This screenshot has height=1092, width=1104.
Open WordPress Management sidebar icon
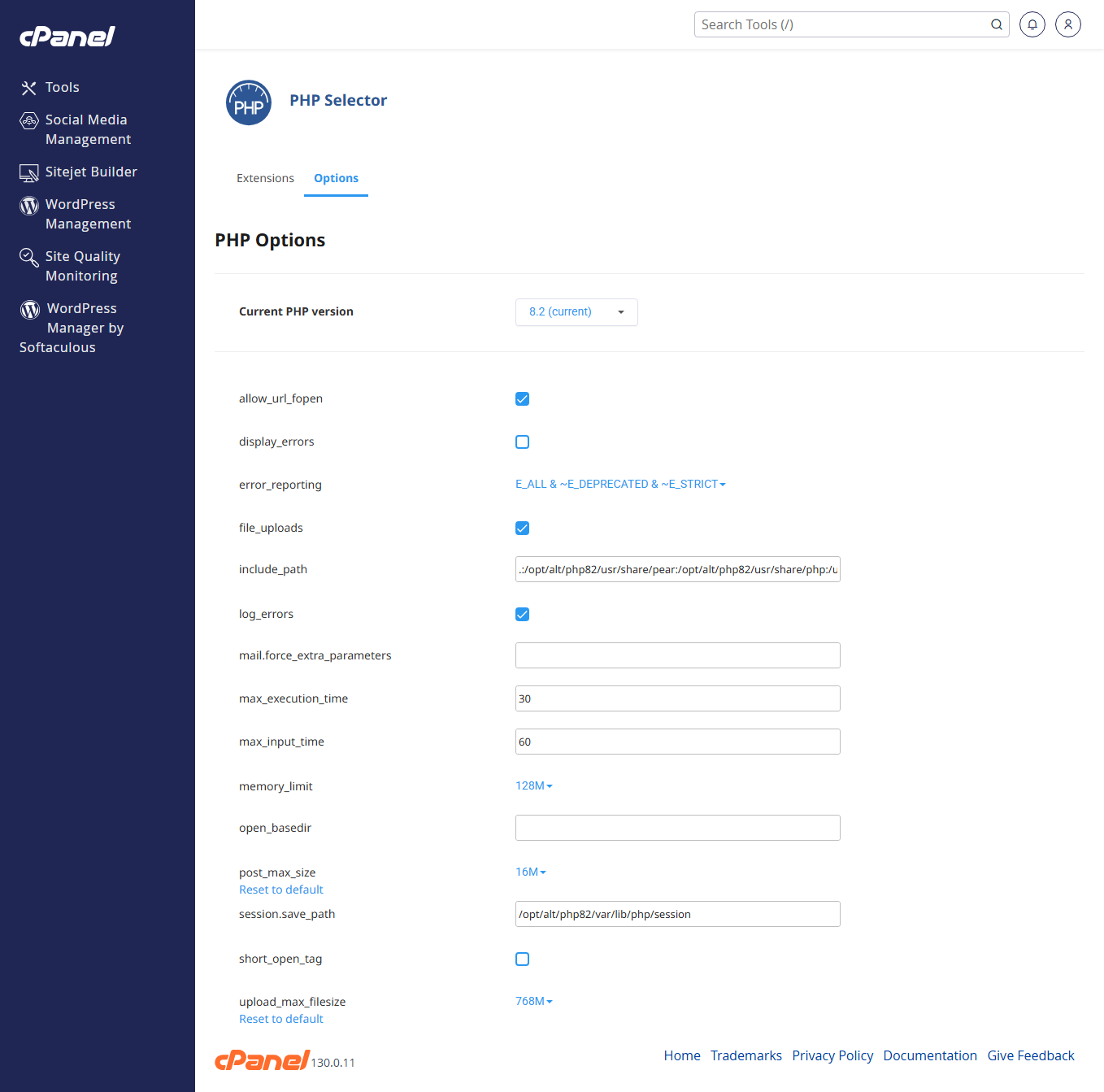point(29,206)
